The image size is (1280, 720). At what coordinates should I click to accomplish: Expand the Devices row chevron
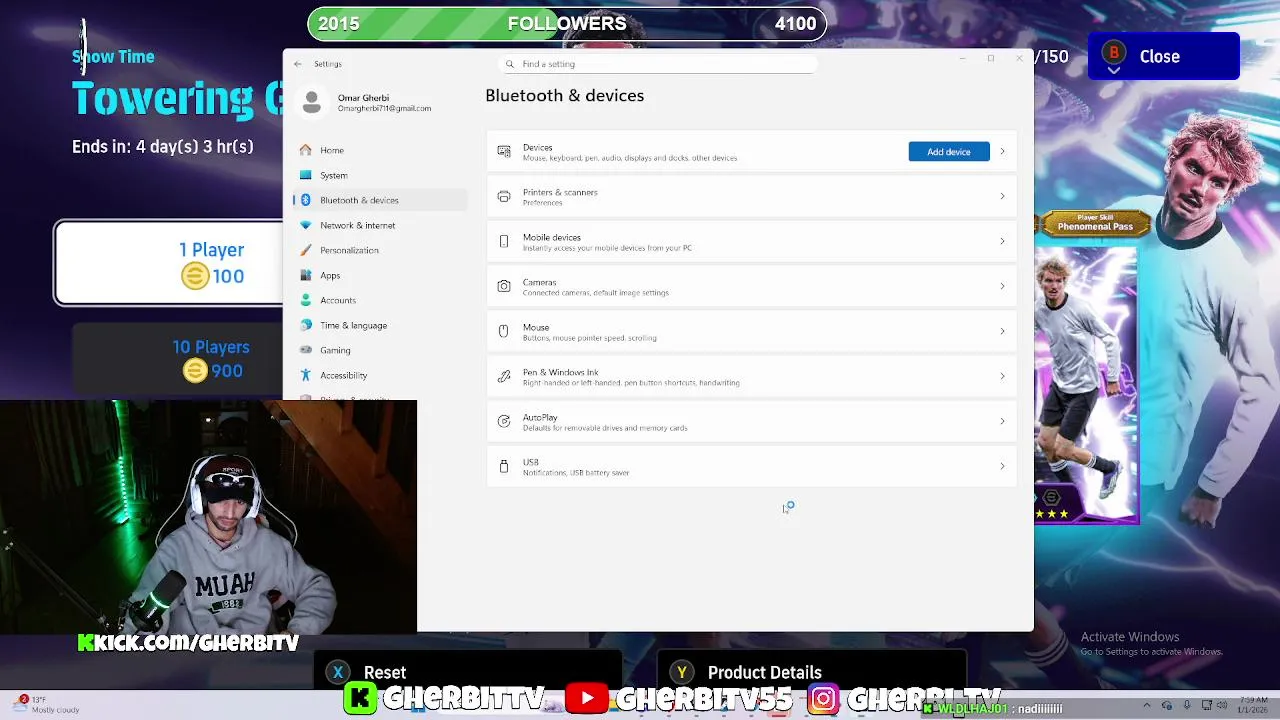[1002, 152]
